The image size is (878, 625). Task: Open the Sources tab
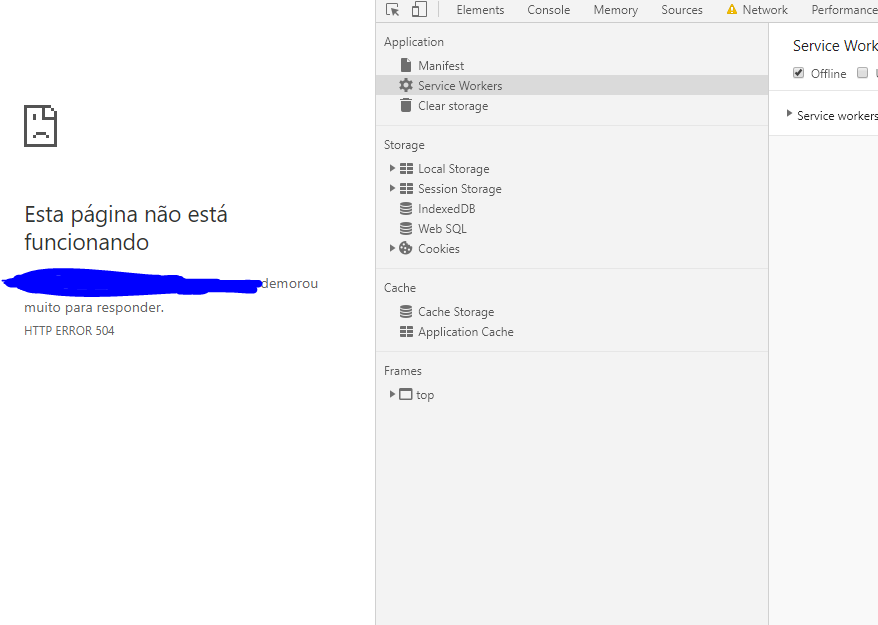tap(682, 10)
